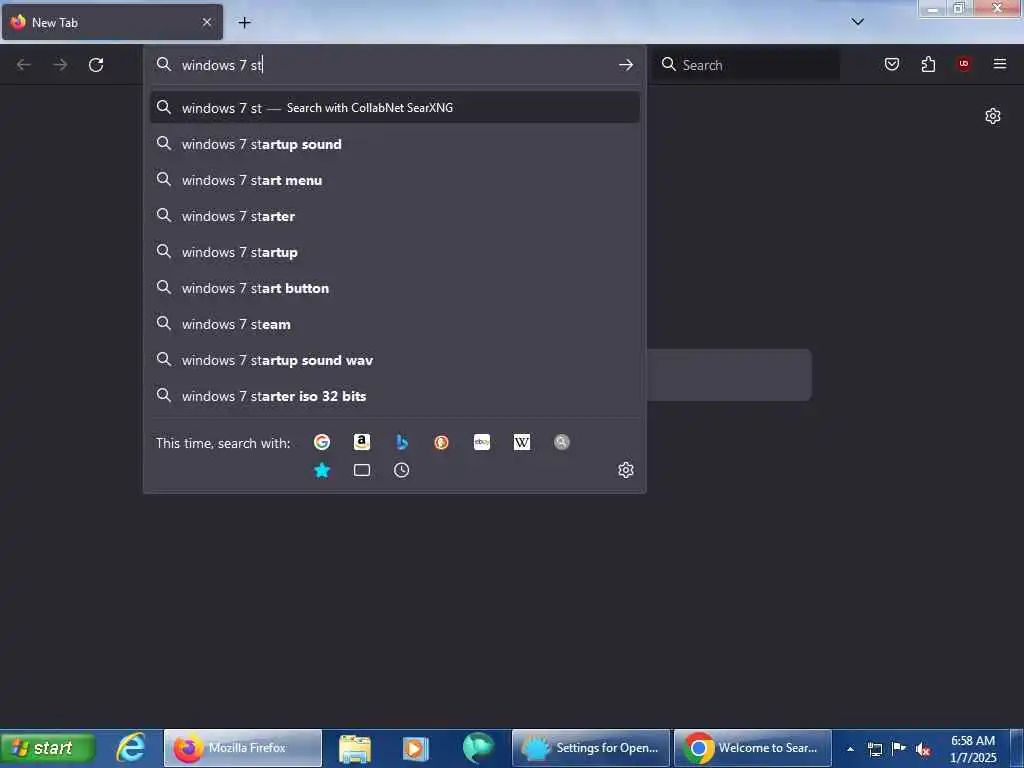1024x768 pixels.
Task: Open Windows Media Player taskbar icon
Action: 415,748
